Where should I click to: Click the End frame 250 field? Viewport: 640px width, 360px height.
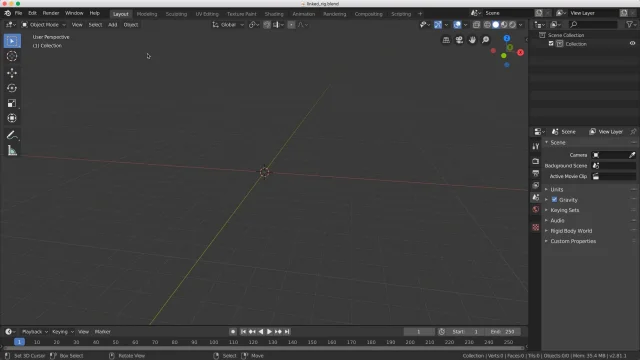coord(503,332)
